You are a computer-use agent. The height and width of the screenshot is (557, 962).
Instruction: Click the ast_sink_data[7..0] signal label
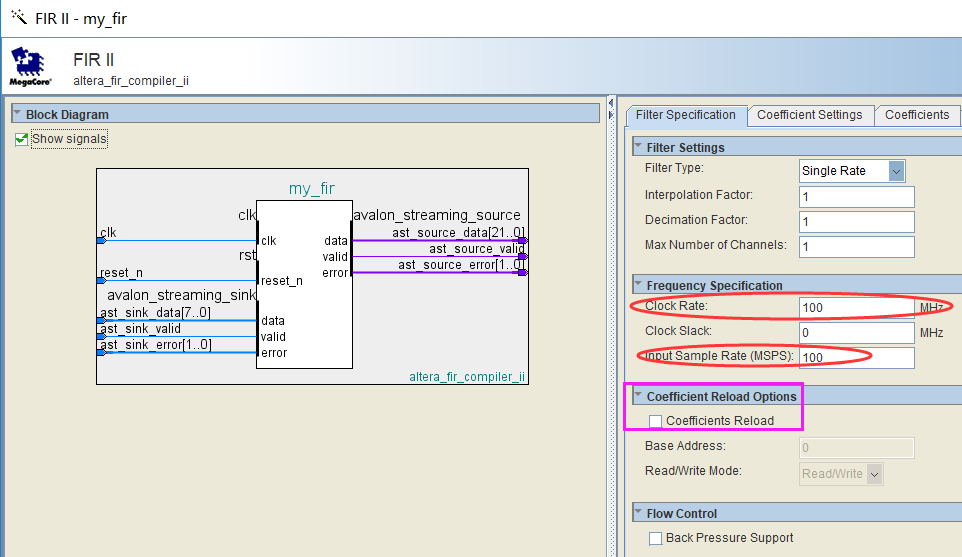[155, 313]
